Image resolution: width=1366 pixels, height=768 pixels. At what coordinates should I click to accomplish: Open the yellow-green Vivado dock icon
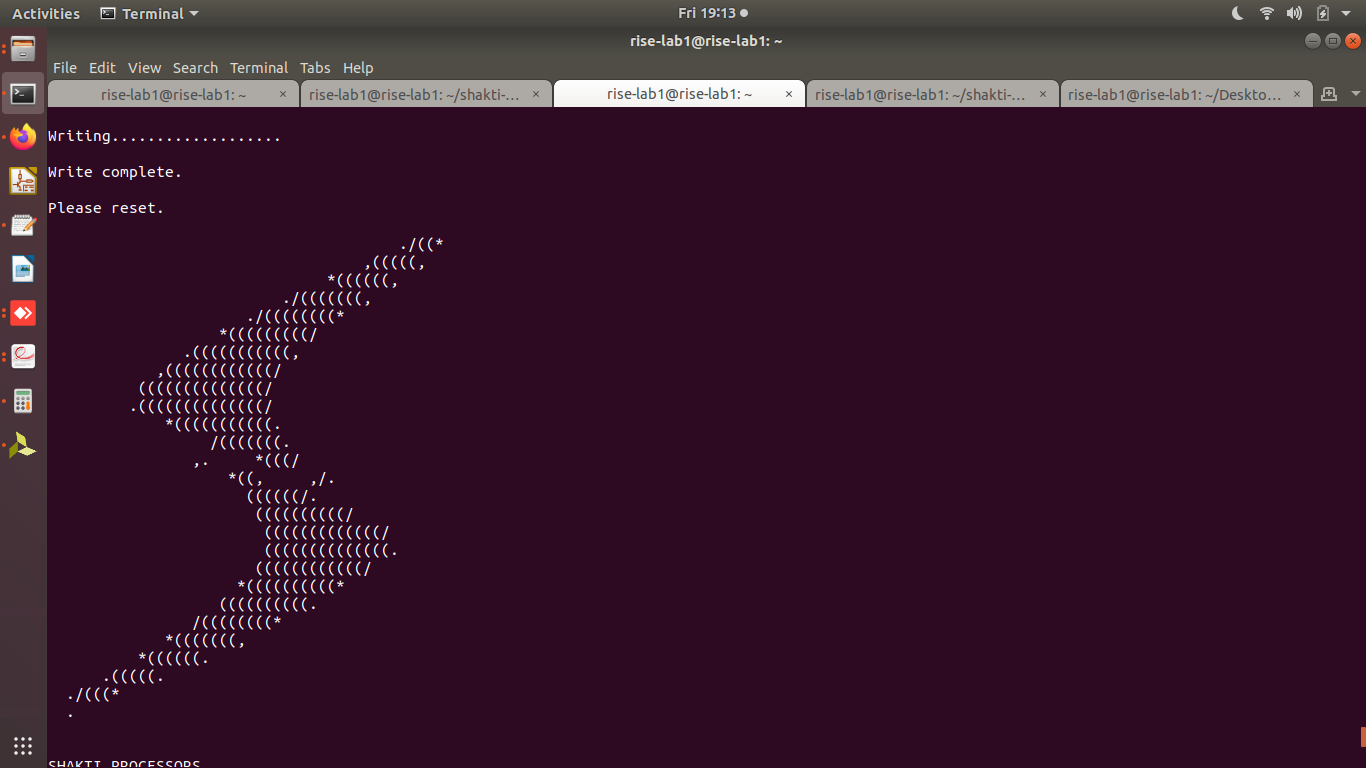pos(23,445)
